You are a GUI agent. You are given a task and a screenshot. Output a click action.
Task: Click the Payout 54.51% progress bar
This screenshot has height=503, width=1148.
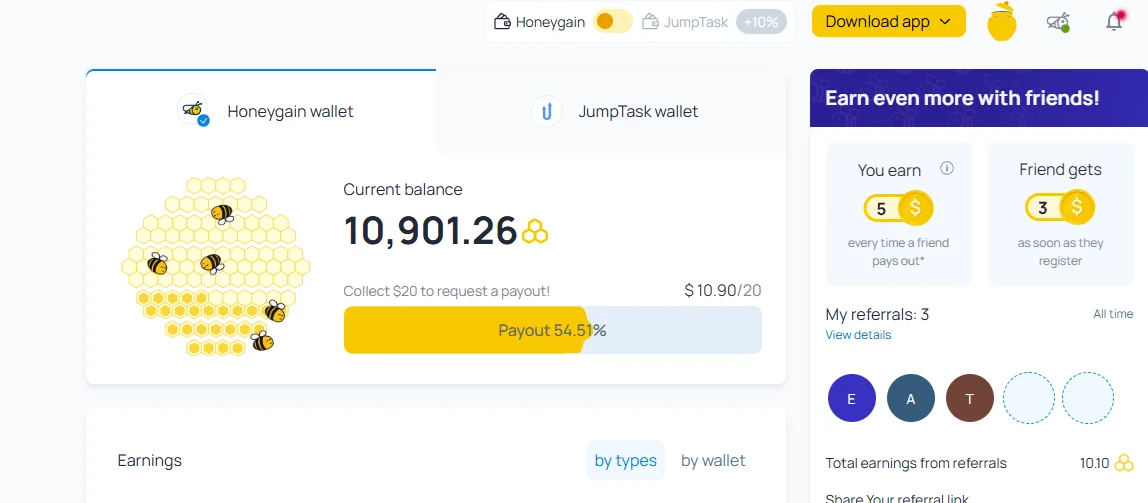coord(553,330)
